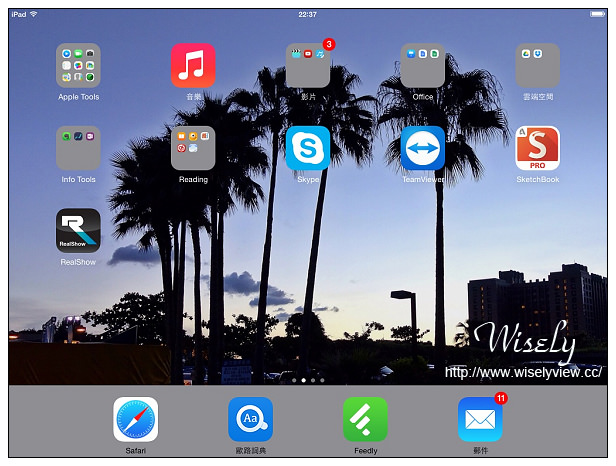Launch the red Music app
The image size is (616, 466).
click(193, 65)
